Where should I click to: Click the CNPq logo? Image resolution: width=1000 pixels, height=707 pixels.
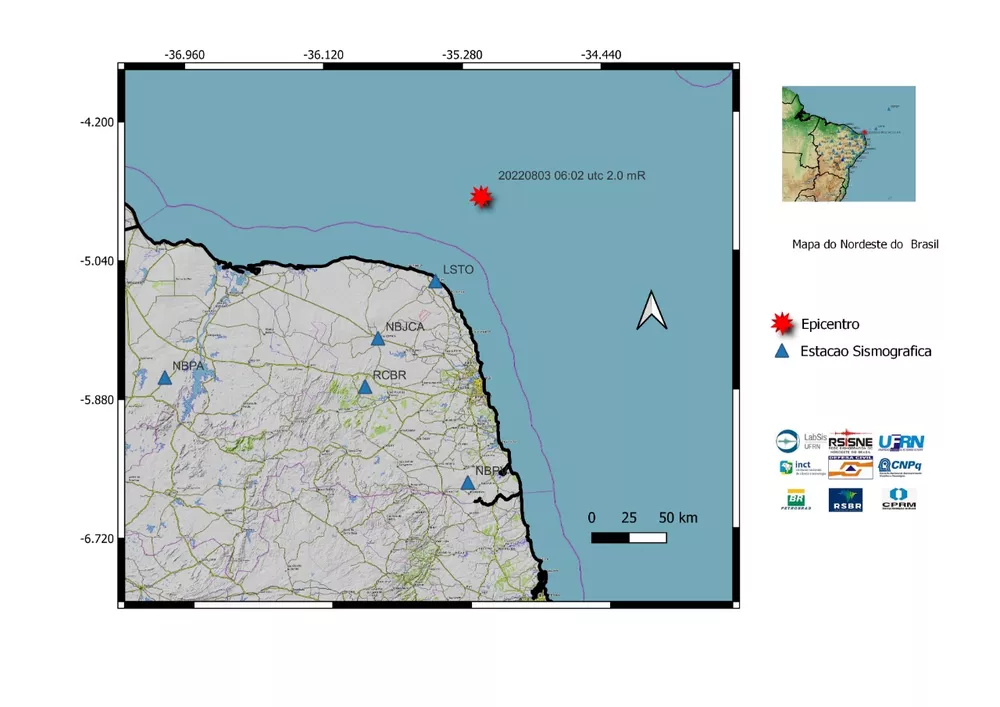pos(899,466)
